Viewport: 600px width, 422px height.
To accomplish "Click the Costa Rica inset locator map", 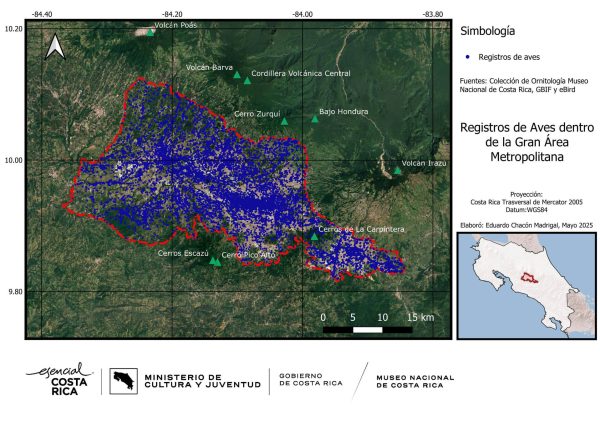I will tap(527, 286).
